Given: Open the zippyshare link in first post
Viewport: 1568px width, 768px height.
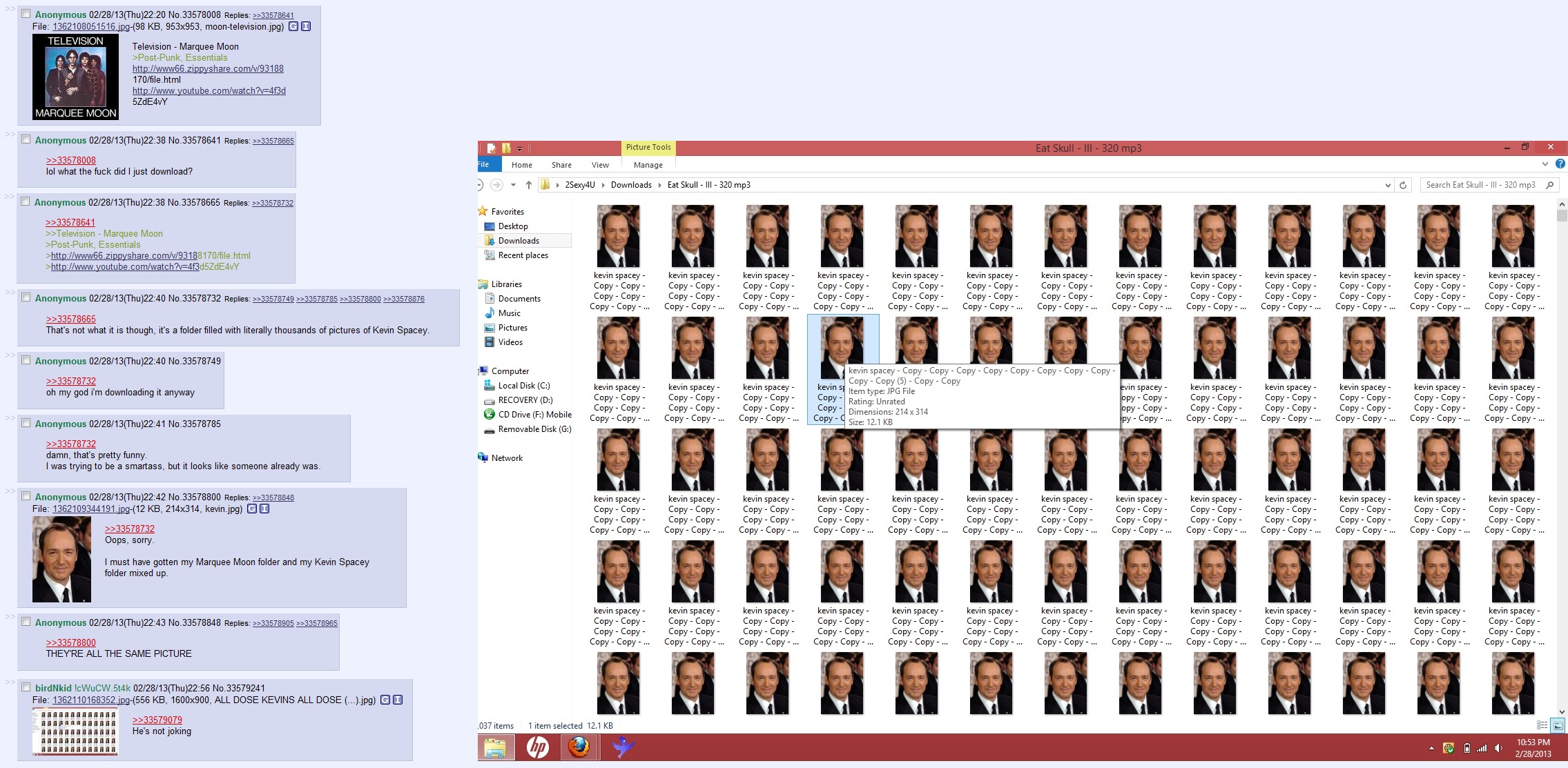Looking at the screenshot, I should pos(208,68).
